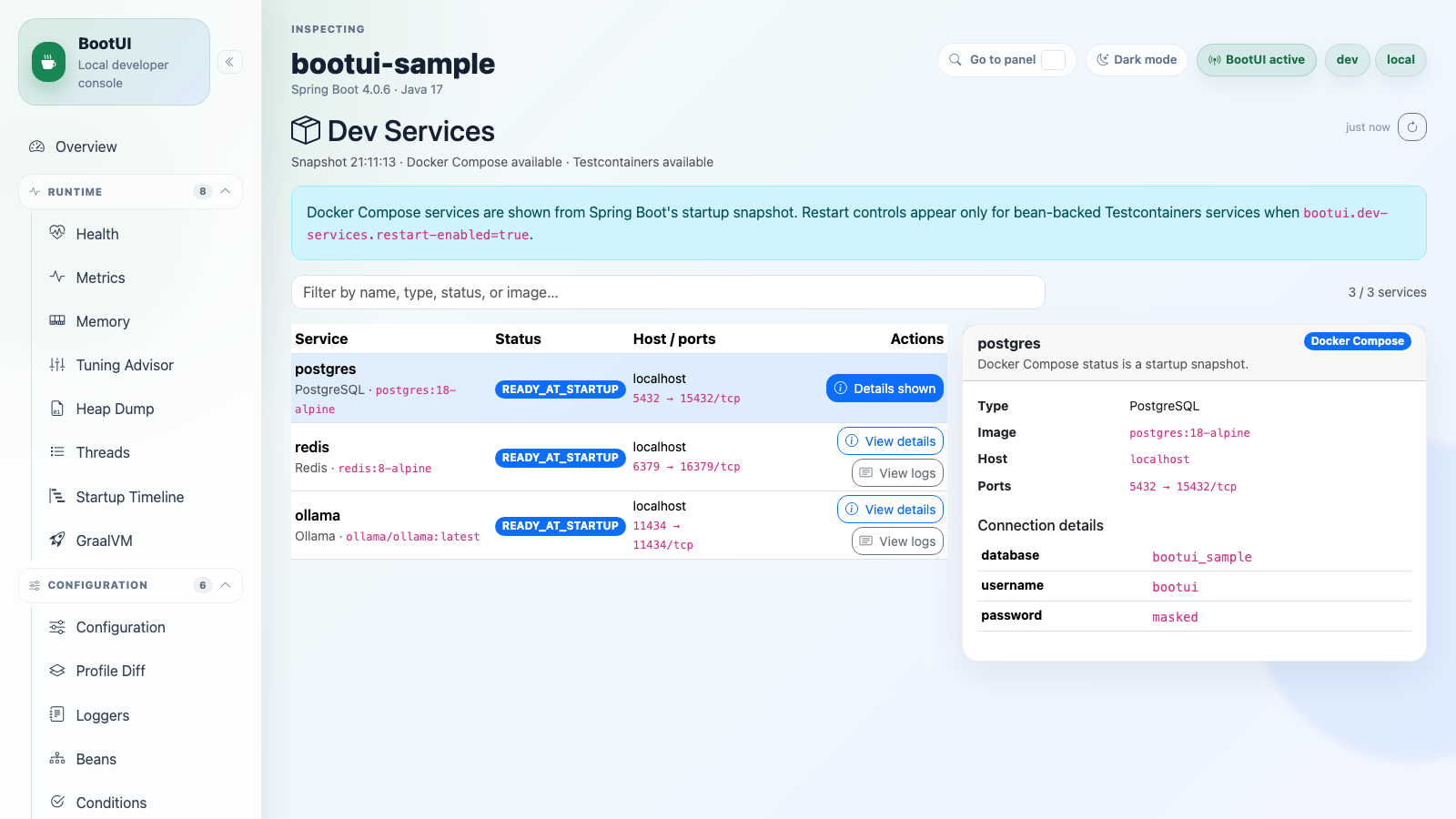Screen dimensions: 1456x819
Task: Click the READY_AT_STARTUP badge for ollama
Action: click(x=561, y=526)
